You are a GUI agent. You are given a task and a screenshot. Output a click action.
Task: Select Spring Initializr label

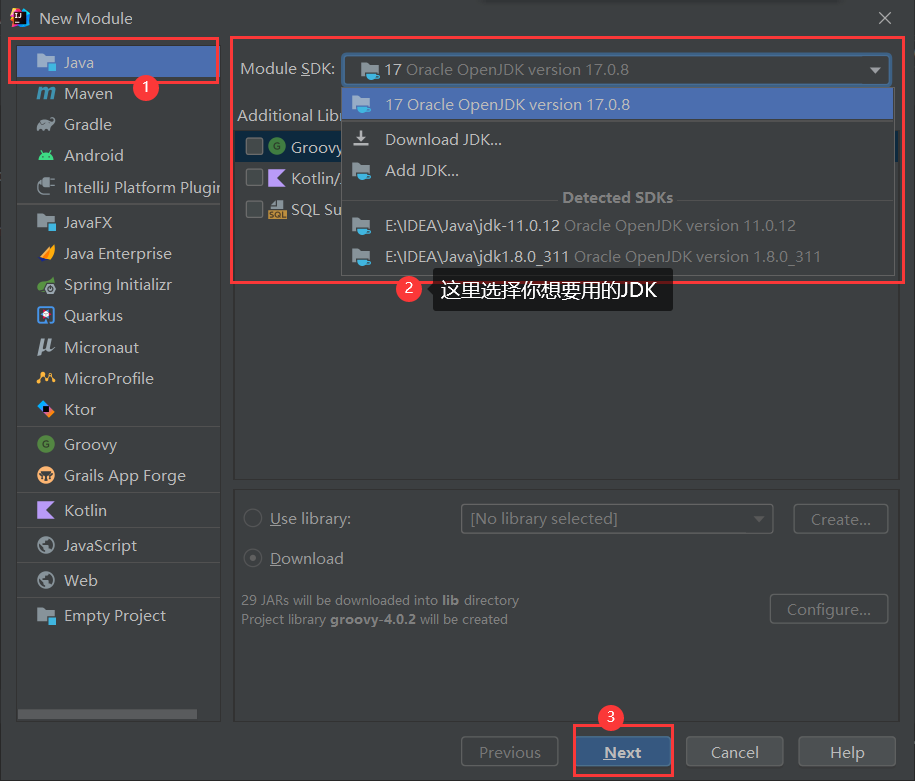pyautogui.click(x=118, y=285)
